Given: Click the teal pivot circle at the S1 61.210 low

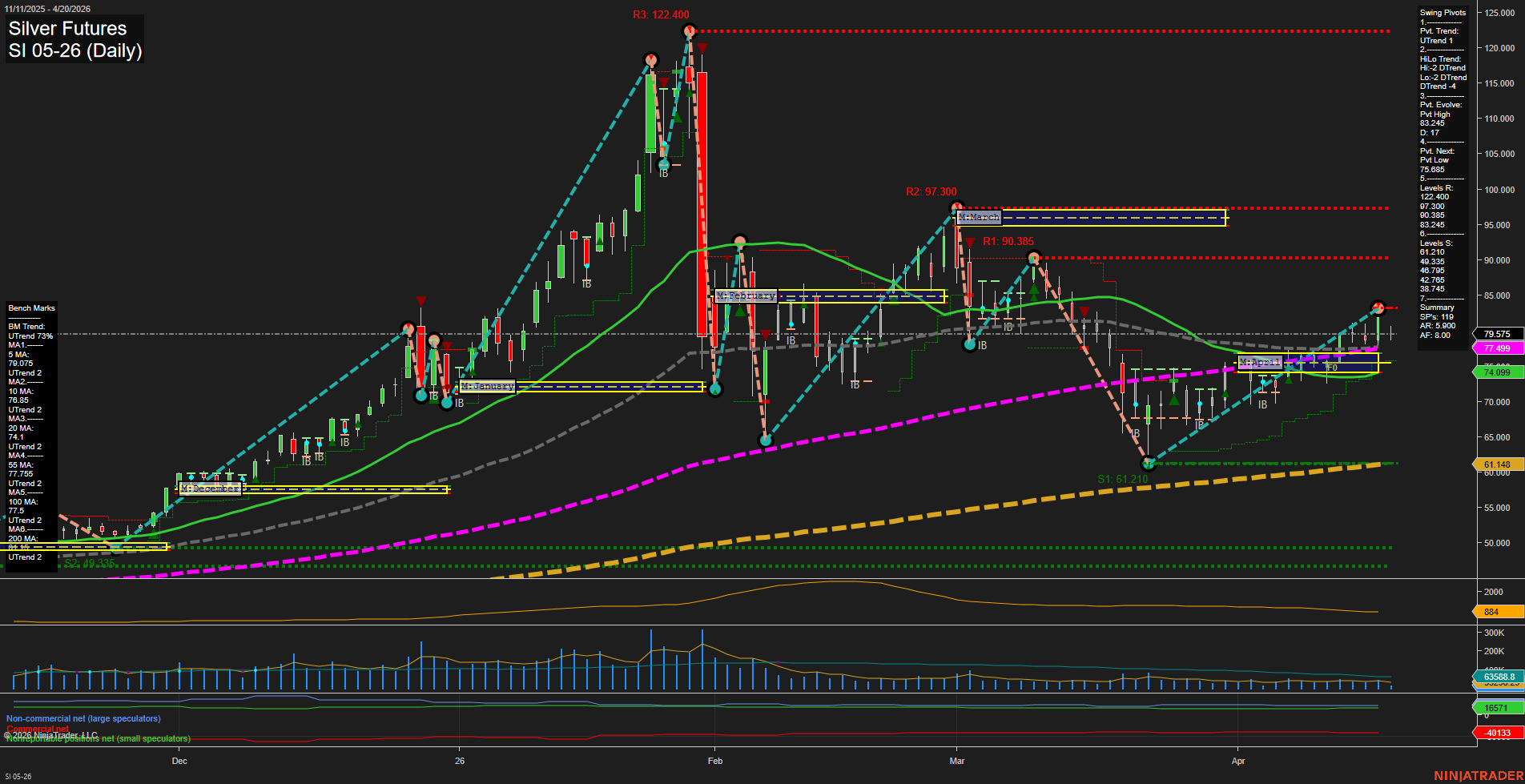Looking at the screenshot, I should pyautogui.click(x=1148, y=463).
